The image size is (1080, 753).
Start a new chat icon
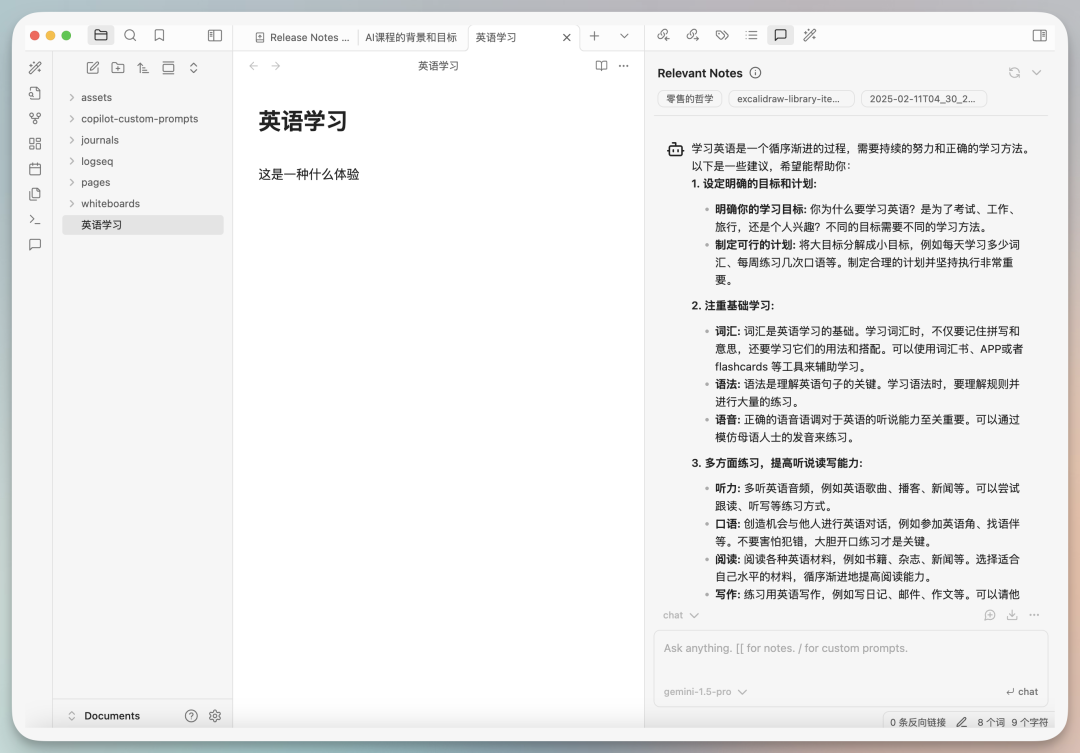tap(990, 615)
